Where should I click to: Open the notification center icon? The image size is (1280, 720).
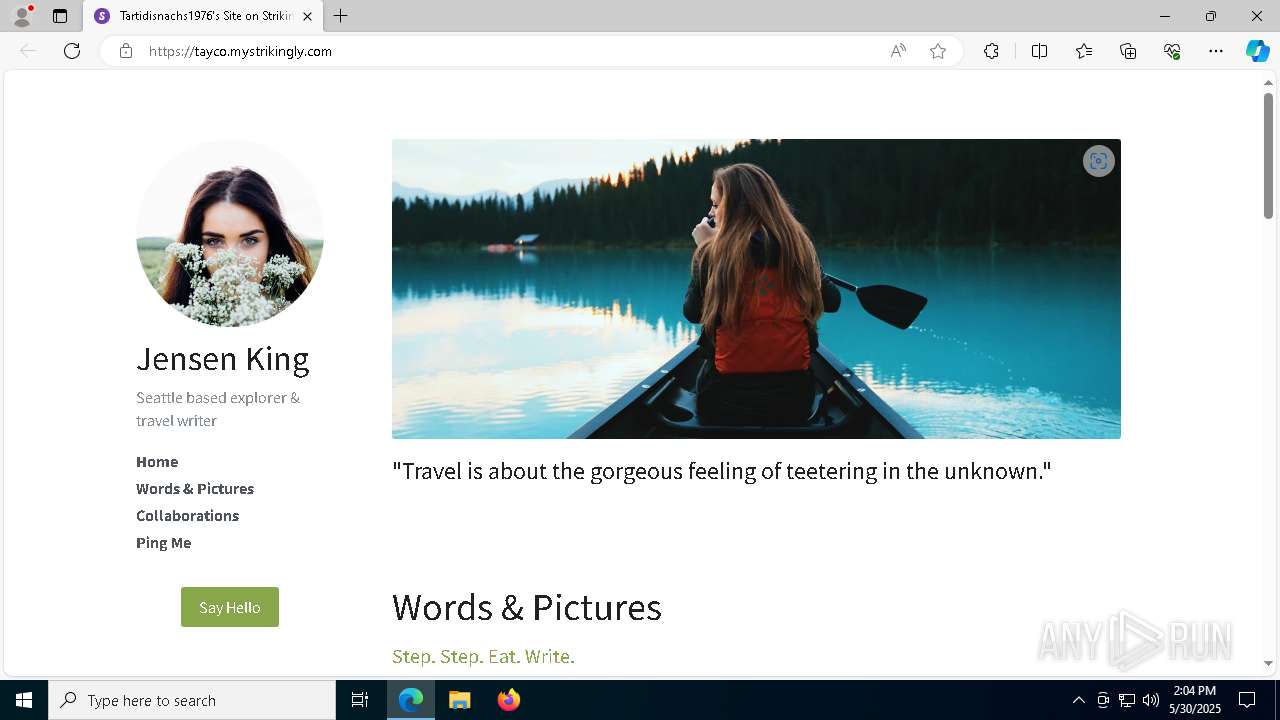click(x=1247, y=700)
